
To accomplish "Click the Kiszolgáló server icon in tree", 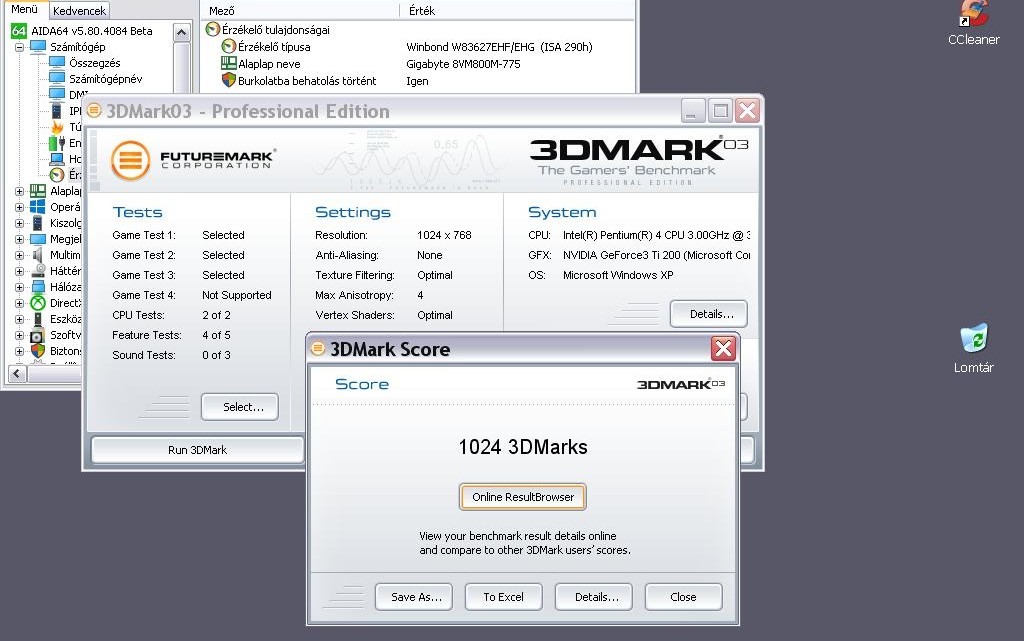I will [38, 223].
